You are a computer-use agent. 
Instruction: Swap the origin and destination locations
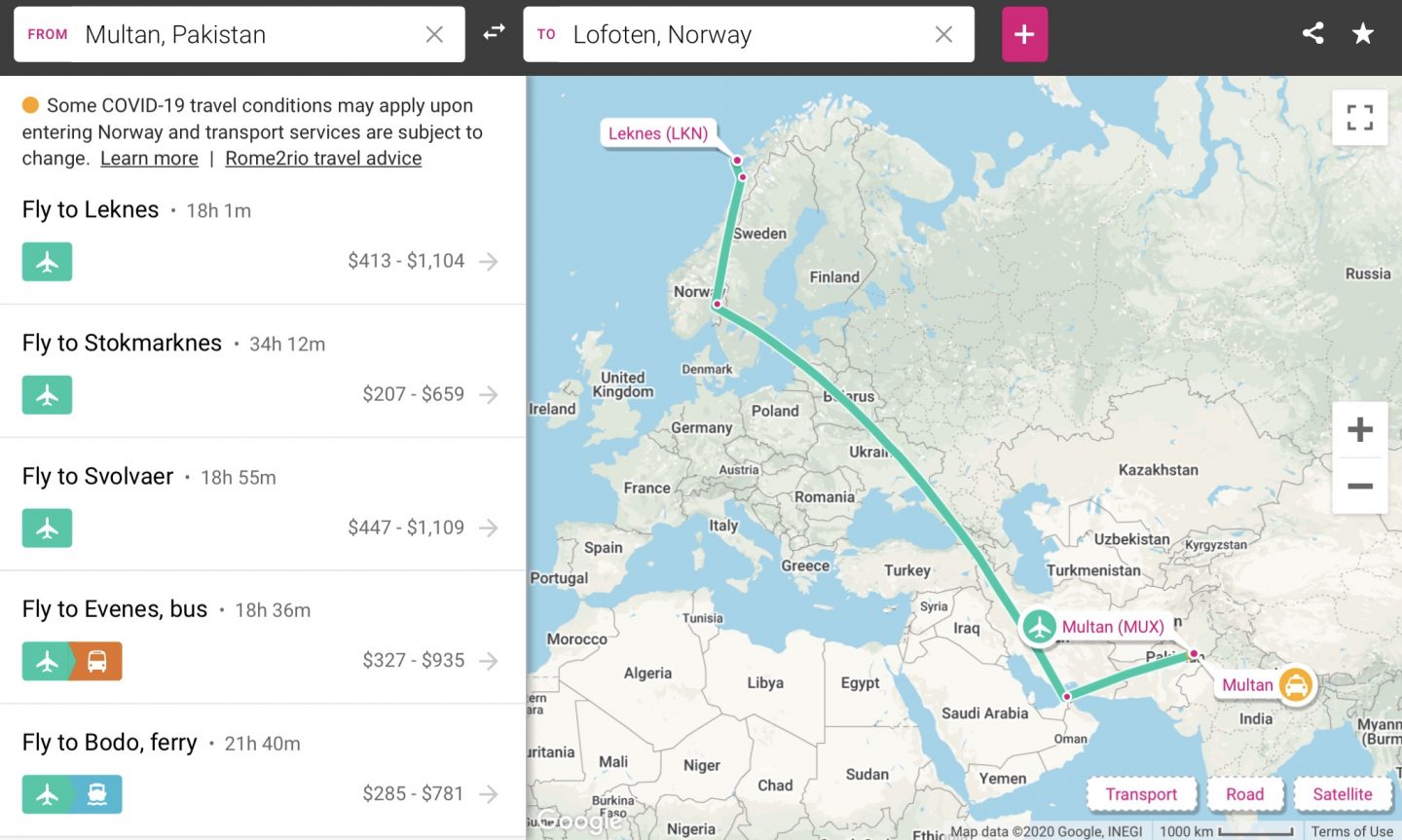click(x=495, y=33)
